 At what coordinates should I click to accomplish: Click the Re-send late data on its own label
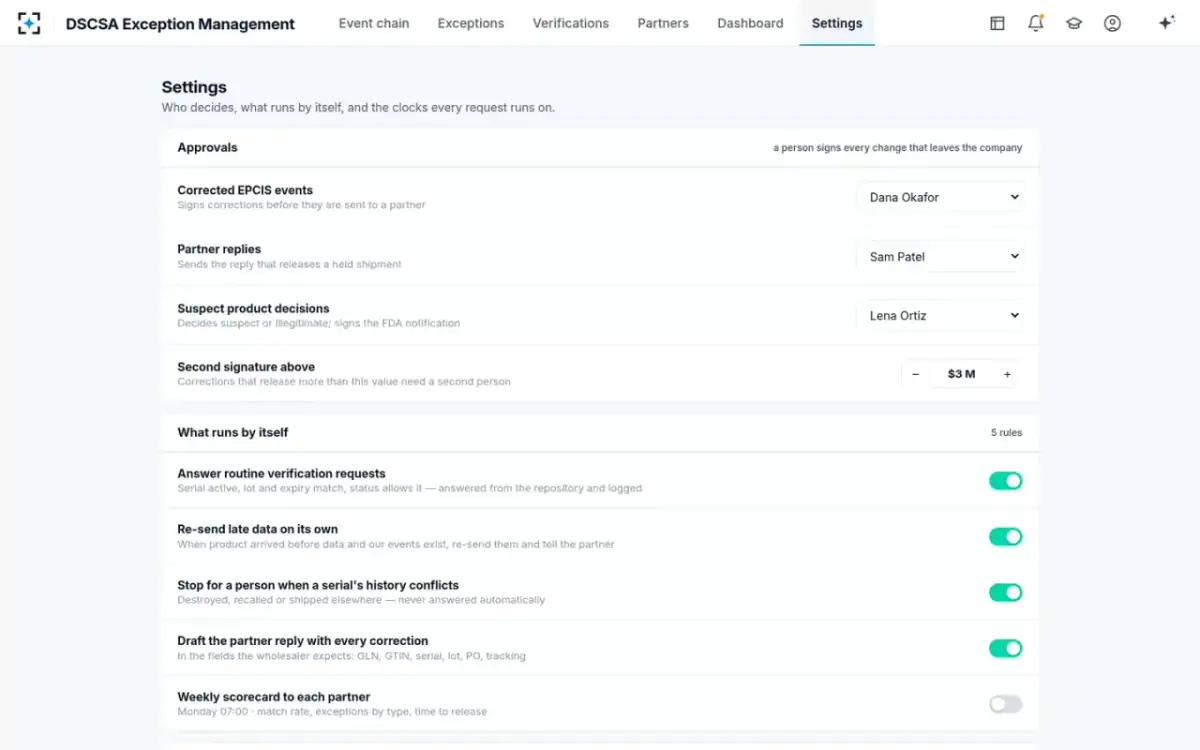(x=258, y=529)
